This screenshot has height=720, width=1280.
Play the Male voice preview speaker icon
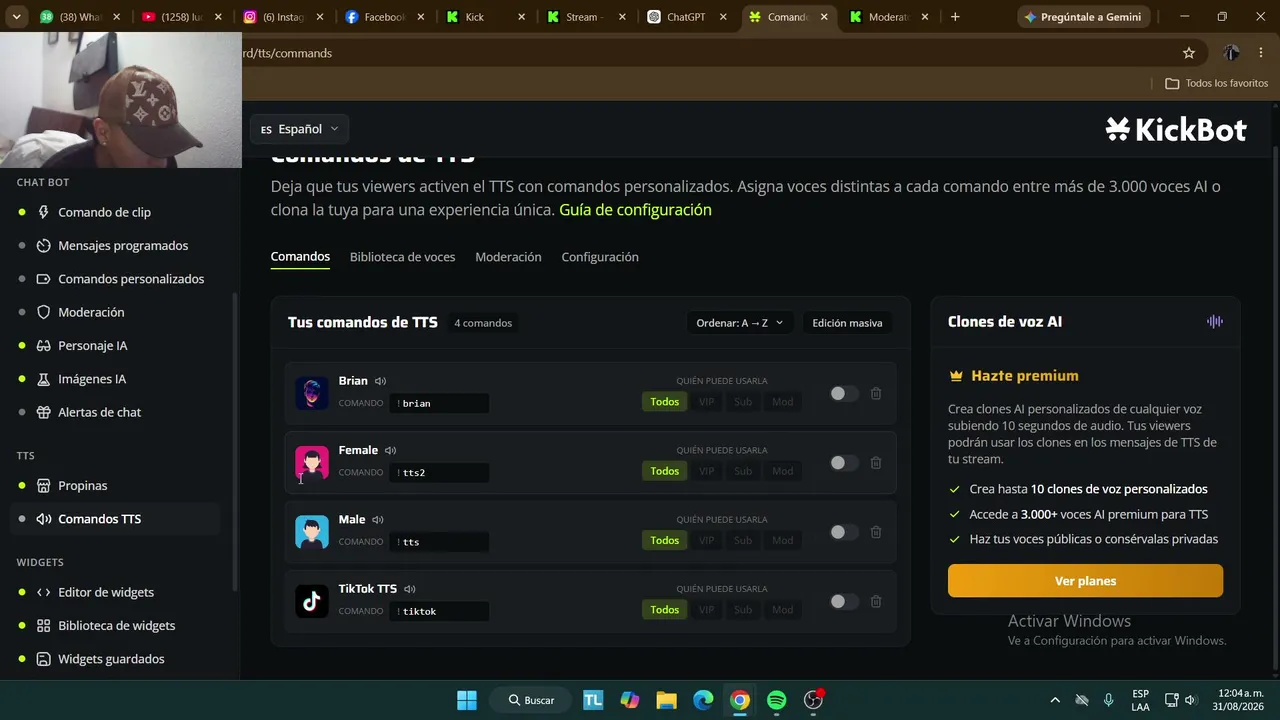pyautogui.click(x=378, y=520)
